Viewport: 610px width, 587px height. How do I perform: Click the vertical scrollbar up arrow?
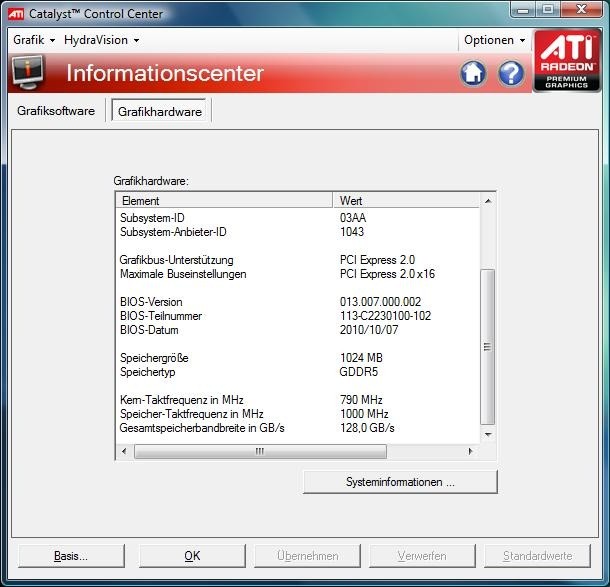click(488, 201)
